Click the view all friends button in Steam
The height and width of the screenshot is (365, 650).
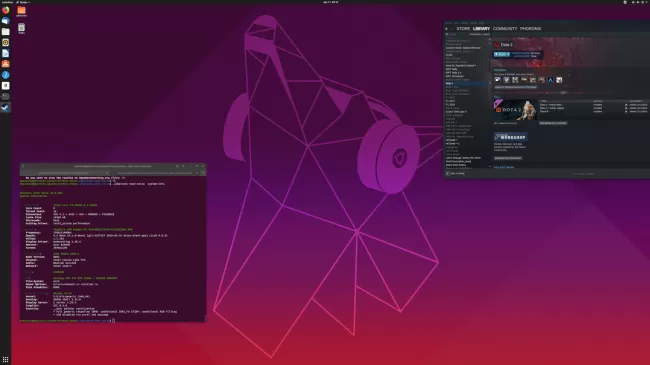pyautogui.click(x=515, y=87)
